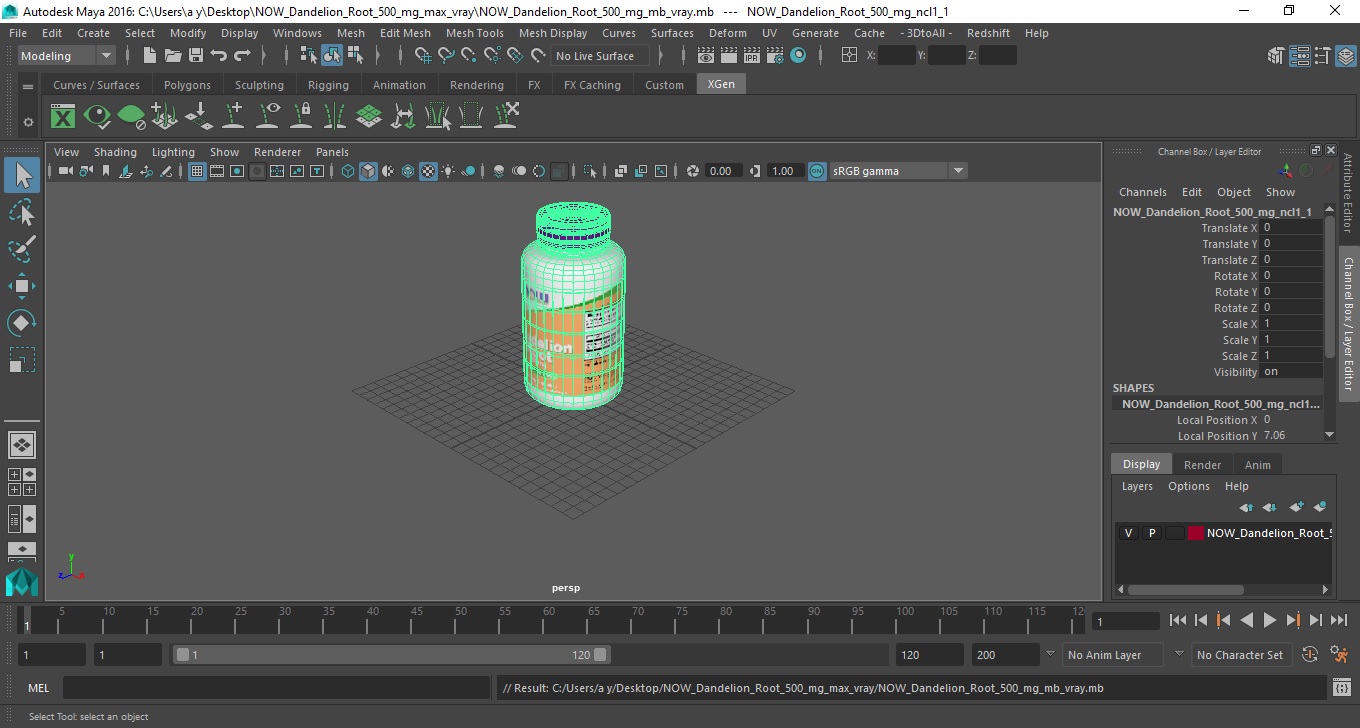Image resolution: width=1360 pixels, height=728 pixels.
Task: Click XGen guide lock icon in shelf
Action: (x=301, y=117)
